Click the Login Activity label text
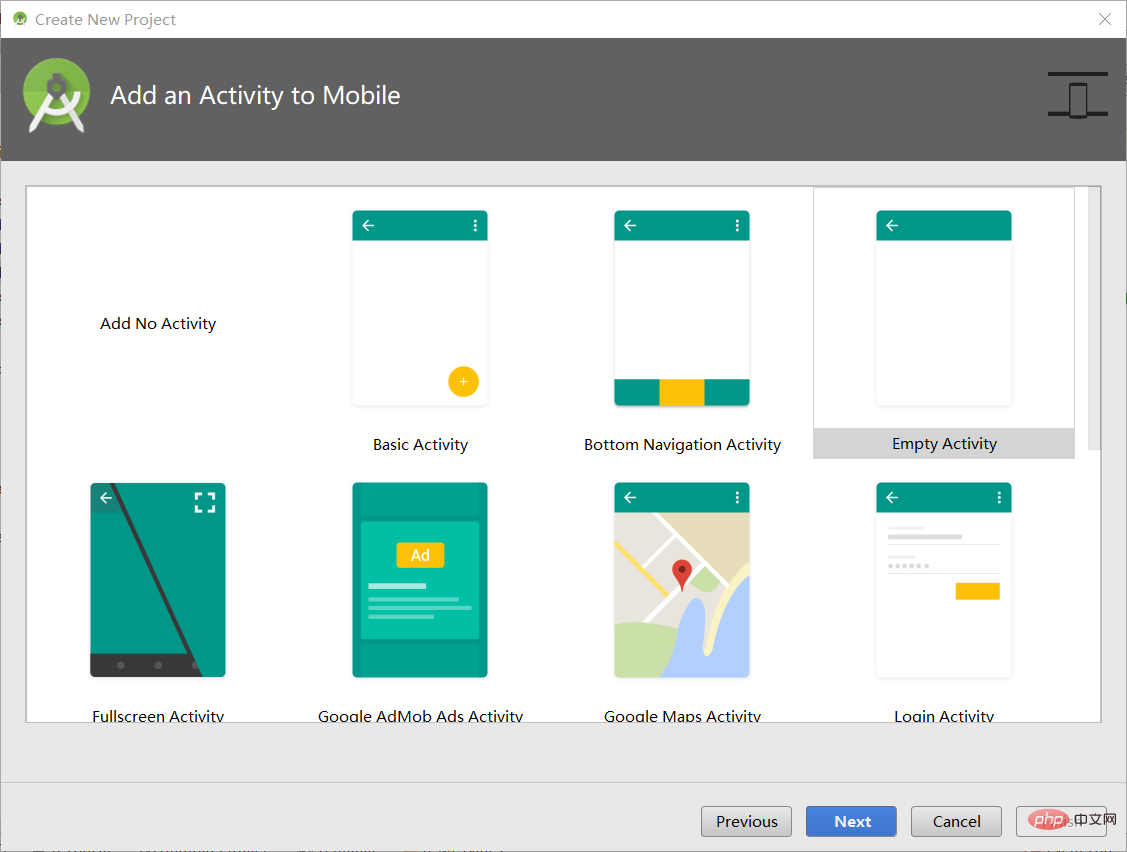Image resolution: width=1127 pixels, height=852 pixels. point(943,714)
